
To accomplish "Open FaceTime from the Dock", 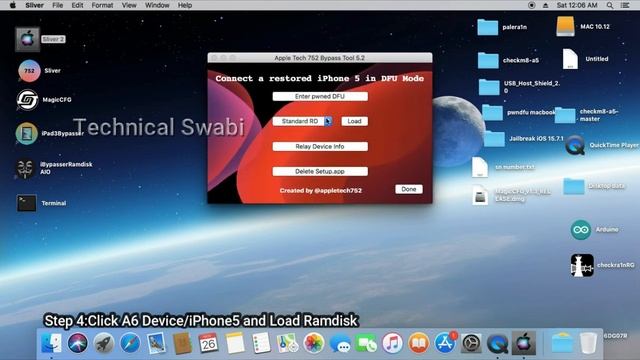I will click(366, 343).
